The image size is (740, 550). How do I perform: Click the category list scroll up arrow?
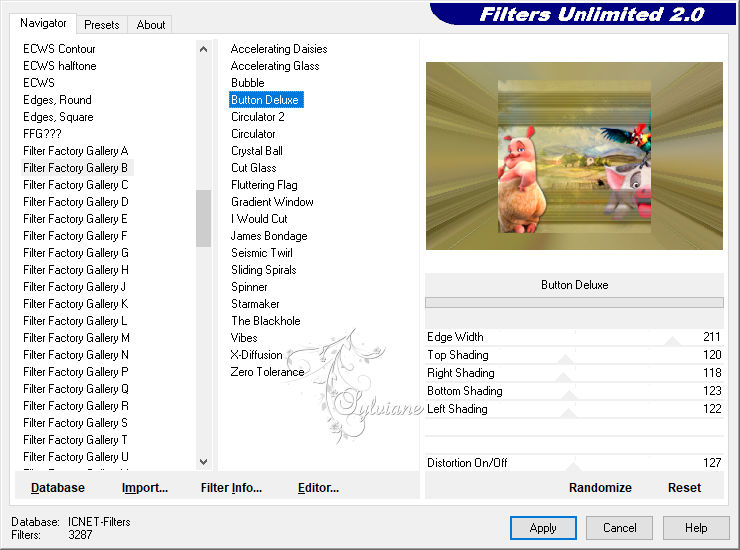coord(203,49)
